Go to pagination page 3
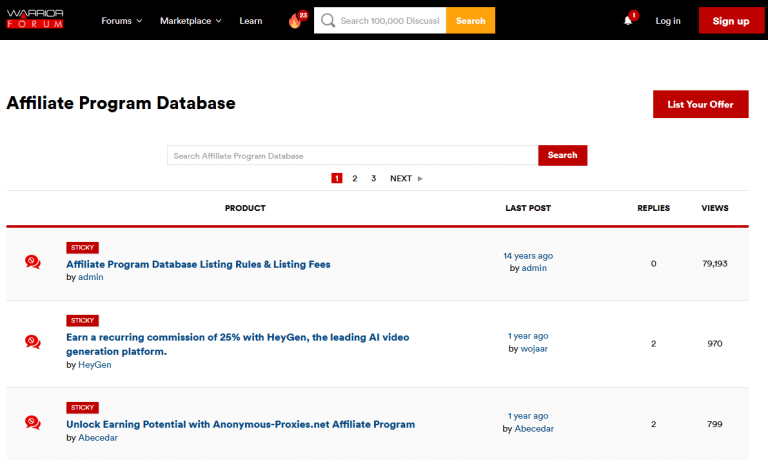 coord(373,178)
